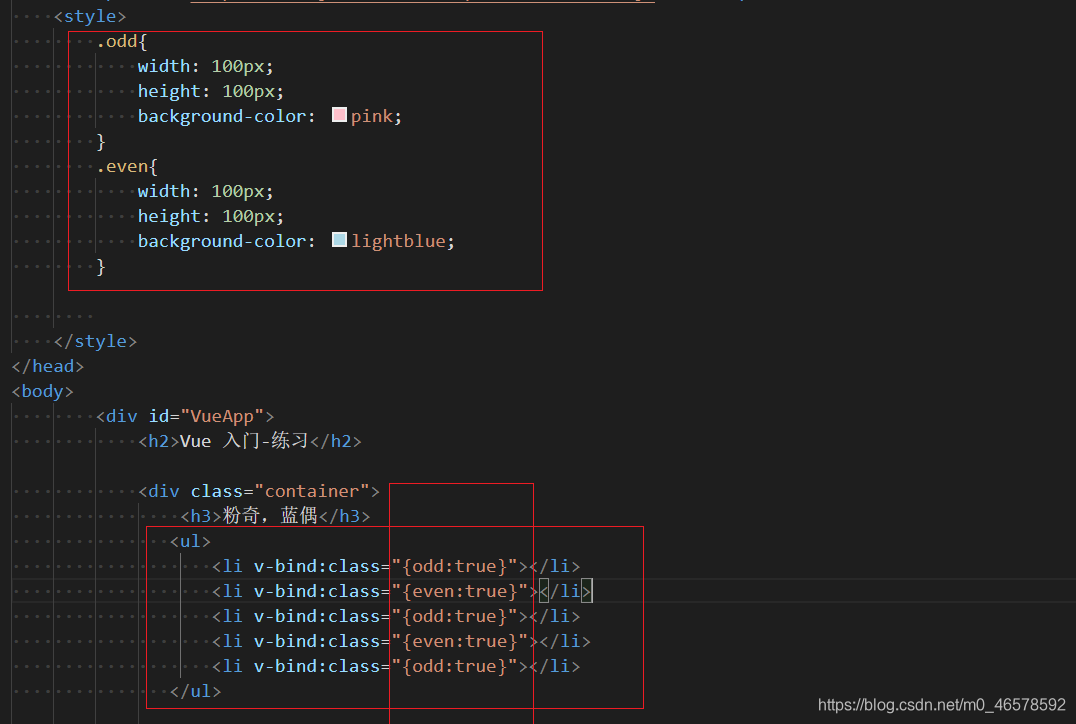Click the lightblue color swatch preview

coord(339,240)
